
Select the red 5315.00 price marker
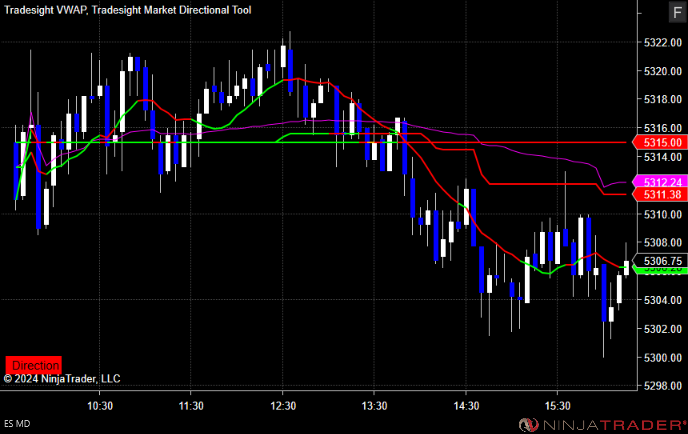(x=660, y=142)
